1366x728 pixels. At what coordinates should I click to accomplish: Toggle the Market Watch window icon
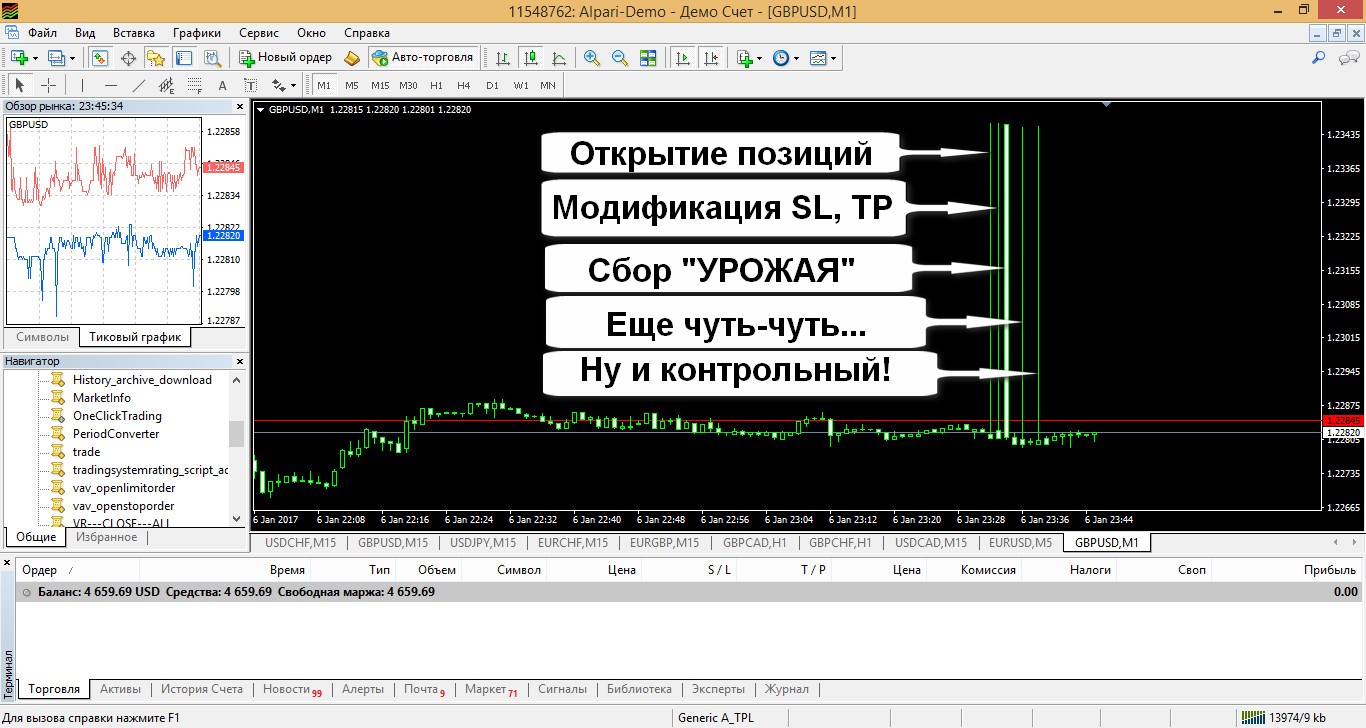(x=100, y=58)
